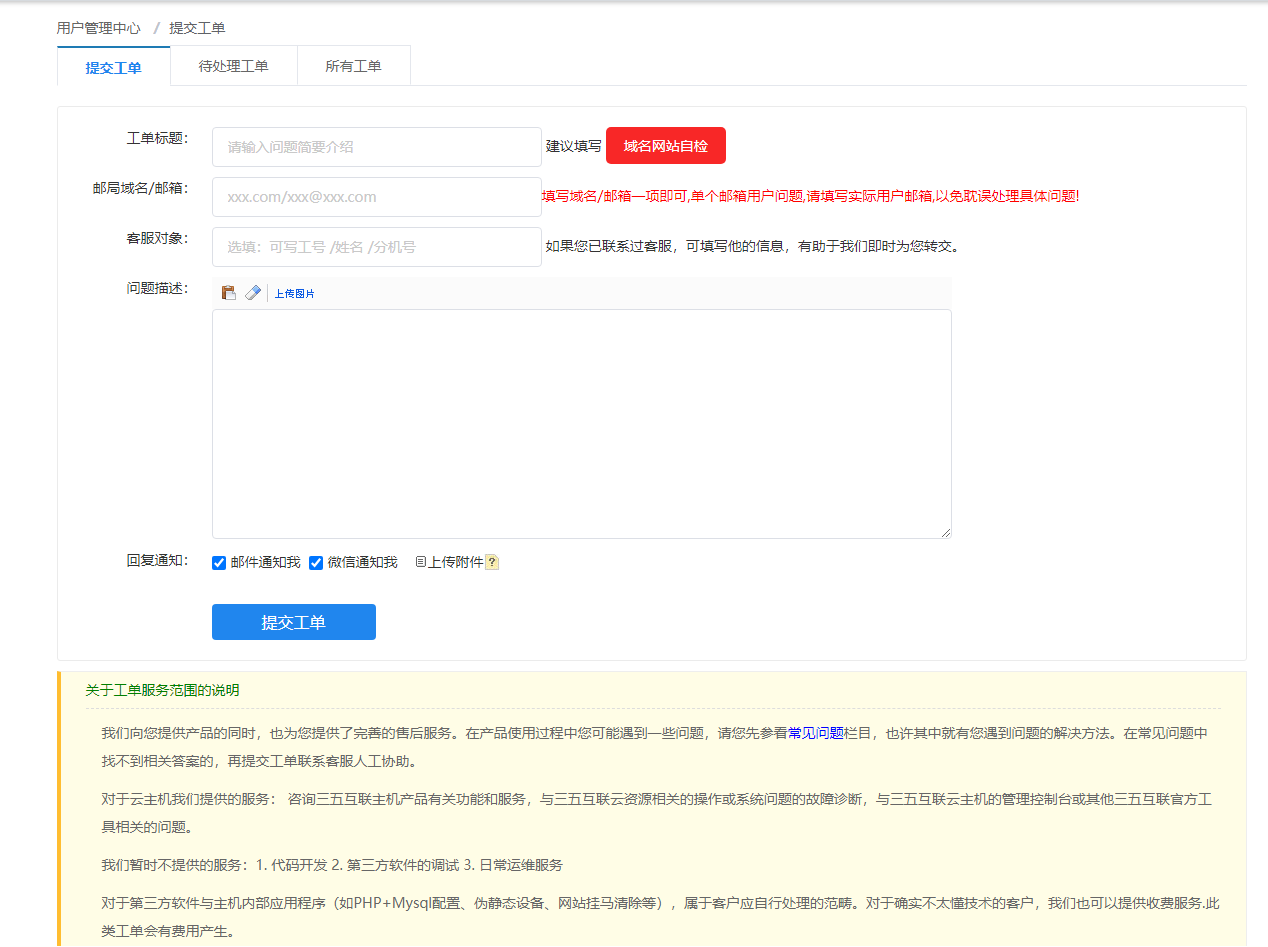
Task: Open the 常见问题 link in the notice
Action: point(816,733)
